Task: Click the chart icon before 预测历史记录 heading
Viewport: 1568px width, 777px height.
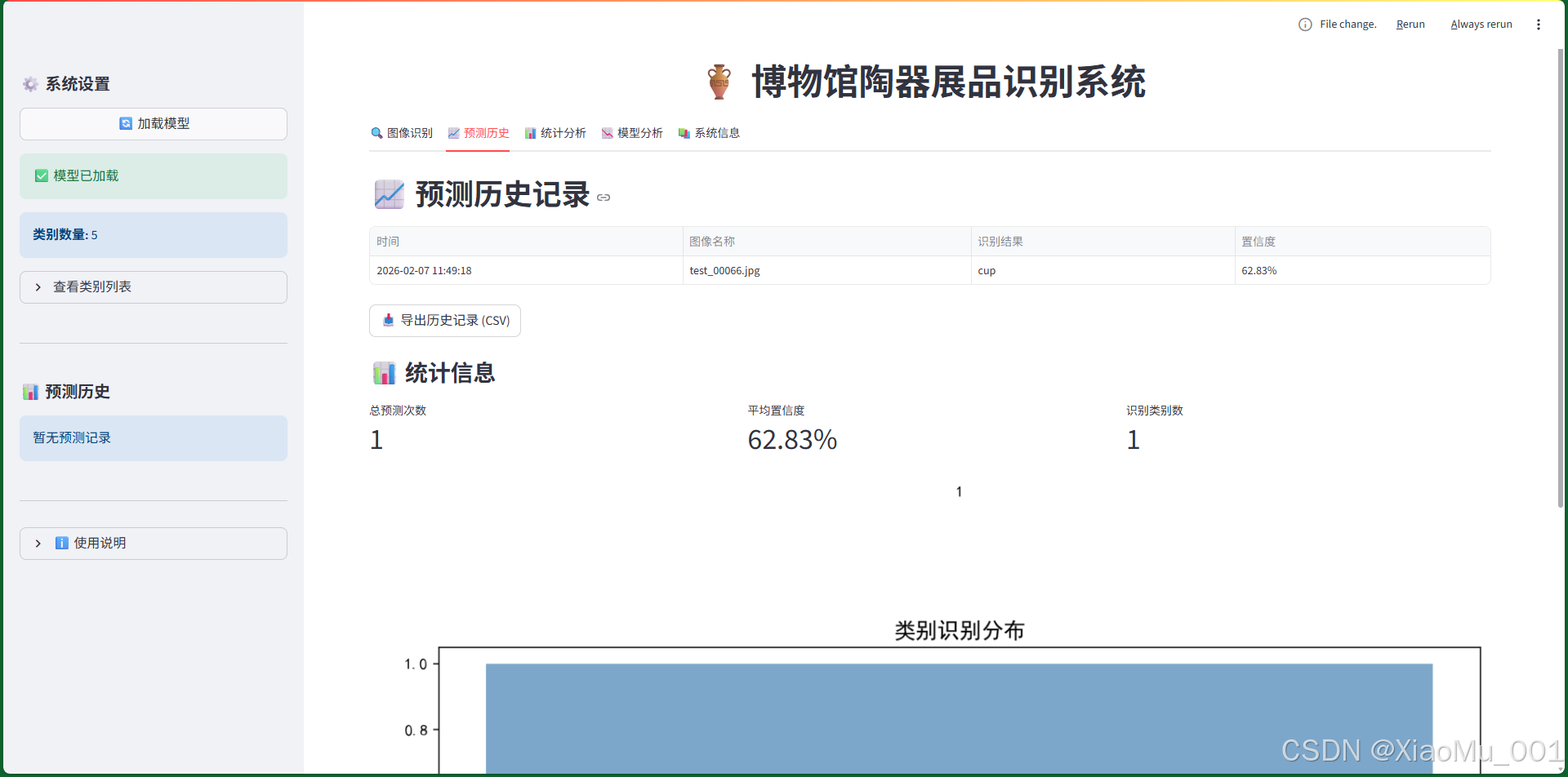Action: point(389,194)
